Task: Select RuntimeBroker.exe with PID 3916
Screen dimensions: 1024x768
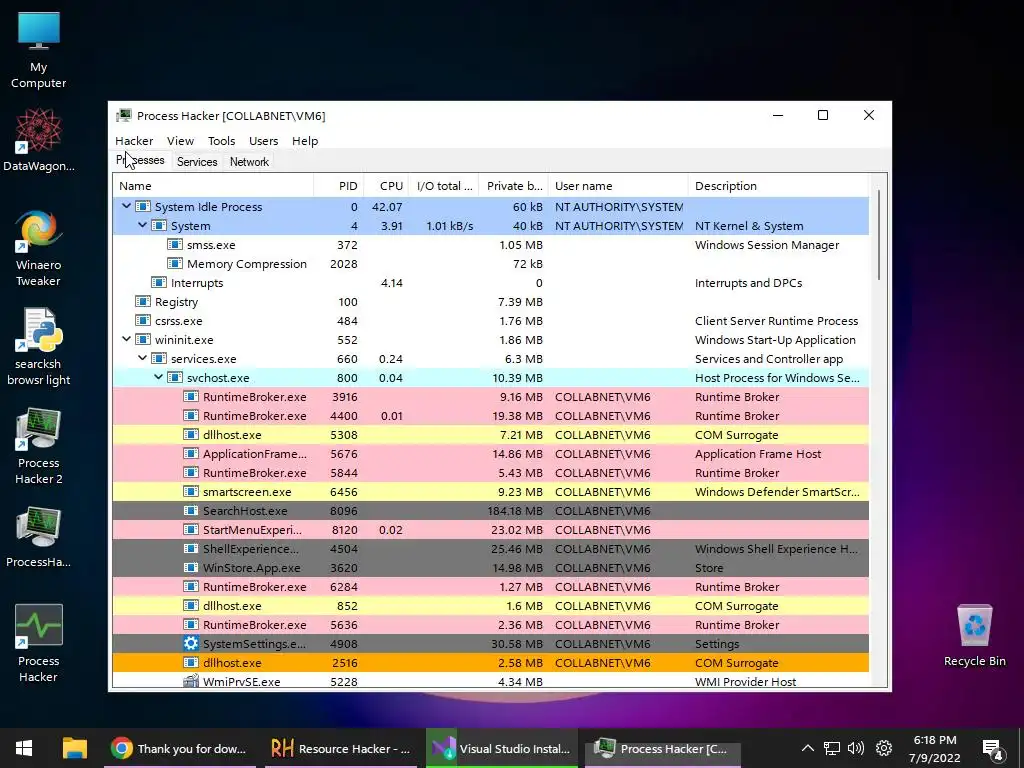Action: coord(491,397)
